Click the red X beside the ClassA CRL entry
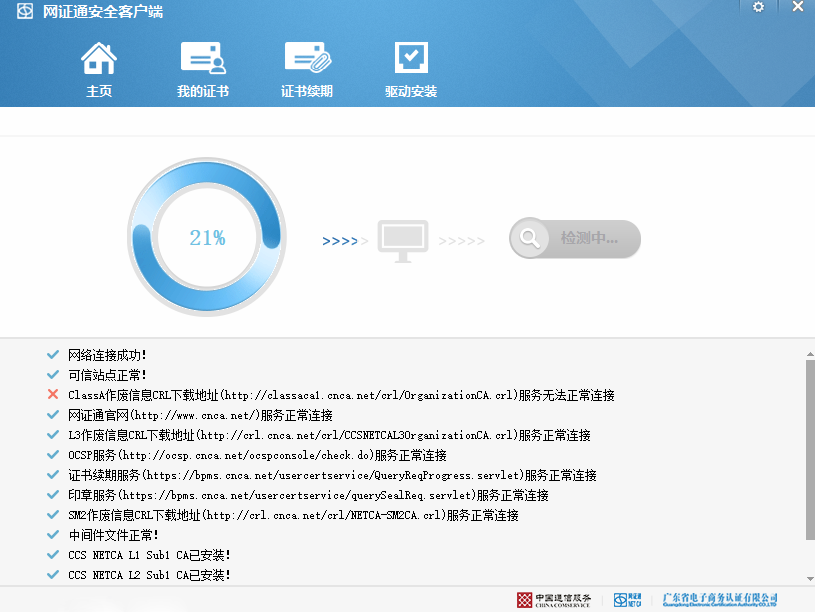Screen dimensions: 815x612 [x=53, y=395]
